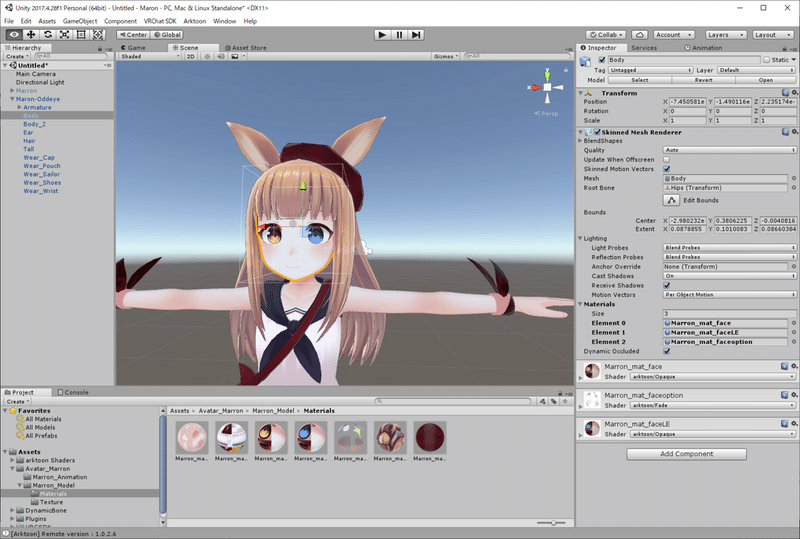Switch to the Console tab

pyautogui.click(x=73, y=392)
